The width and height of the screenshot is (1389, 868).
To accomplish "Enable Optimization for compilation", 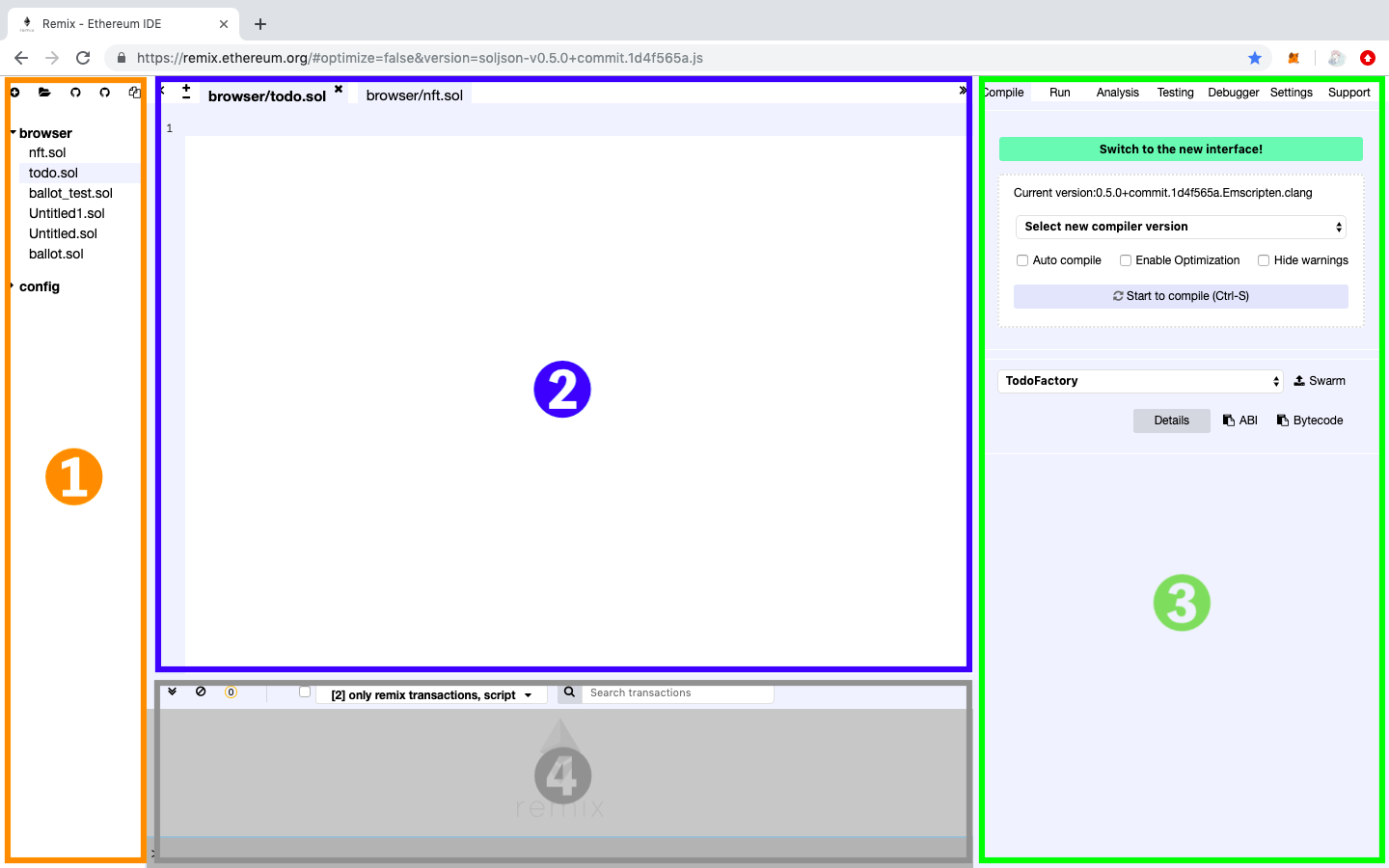I will [1126, 260].
